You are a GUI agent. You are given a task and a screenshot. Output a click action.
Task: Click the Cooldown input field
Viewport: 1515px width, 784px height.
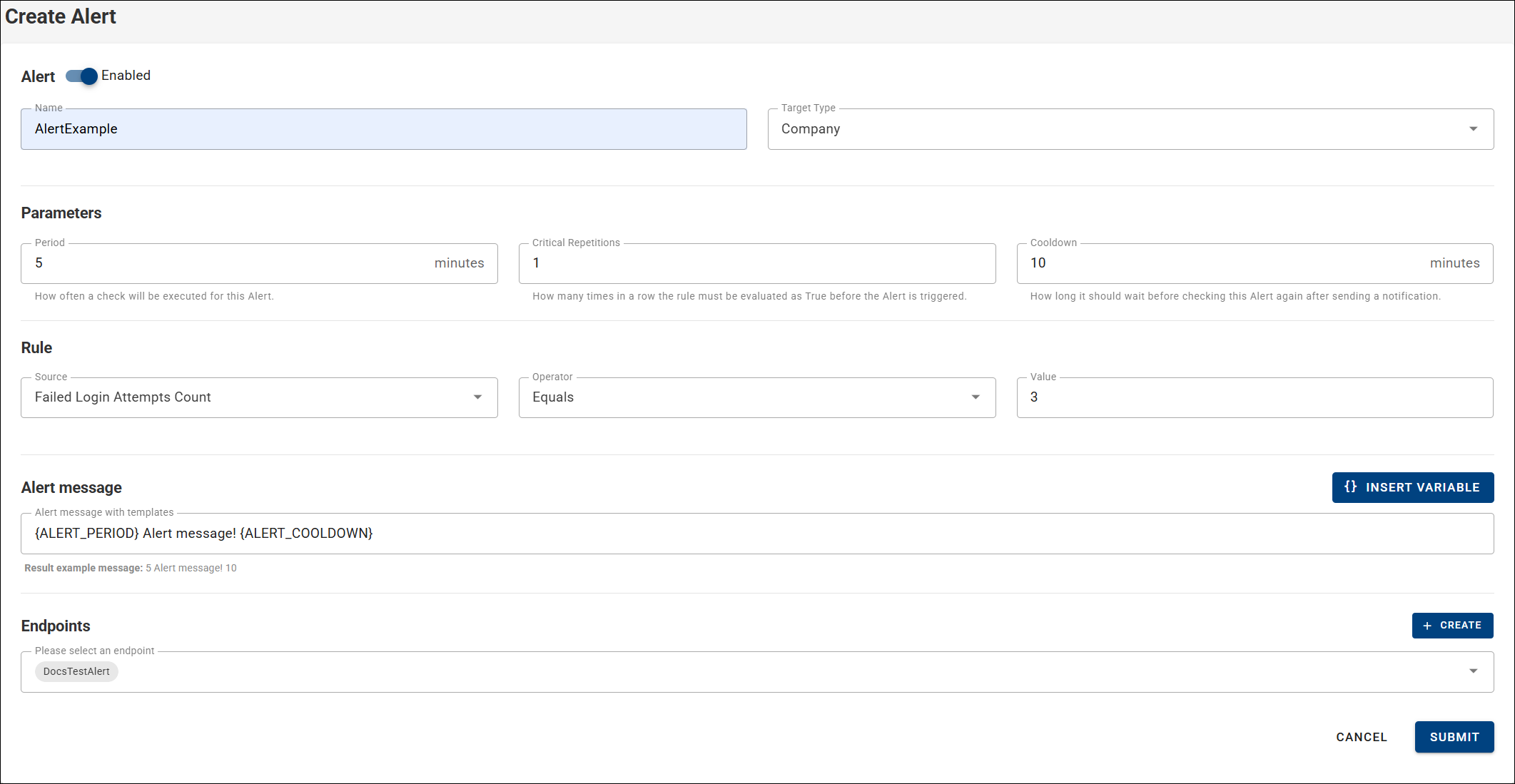1255,263
